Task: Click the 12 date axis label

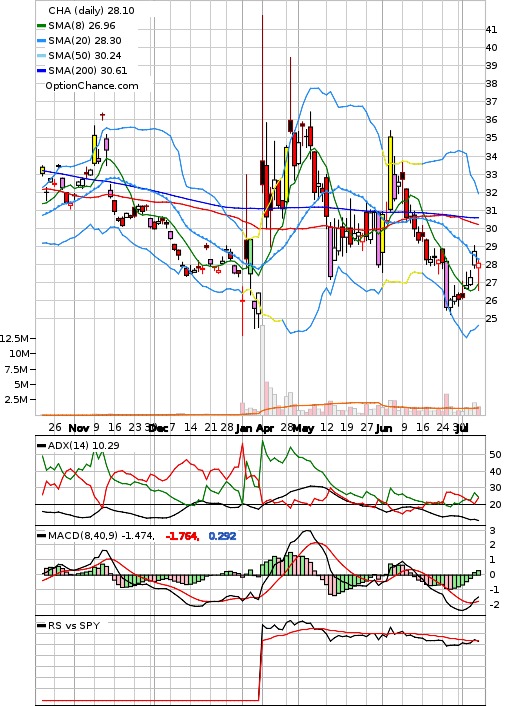Action: coord(326,427)
